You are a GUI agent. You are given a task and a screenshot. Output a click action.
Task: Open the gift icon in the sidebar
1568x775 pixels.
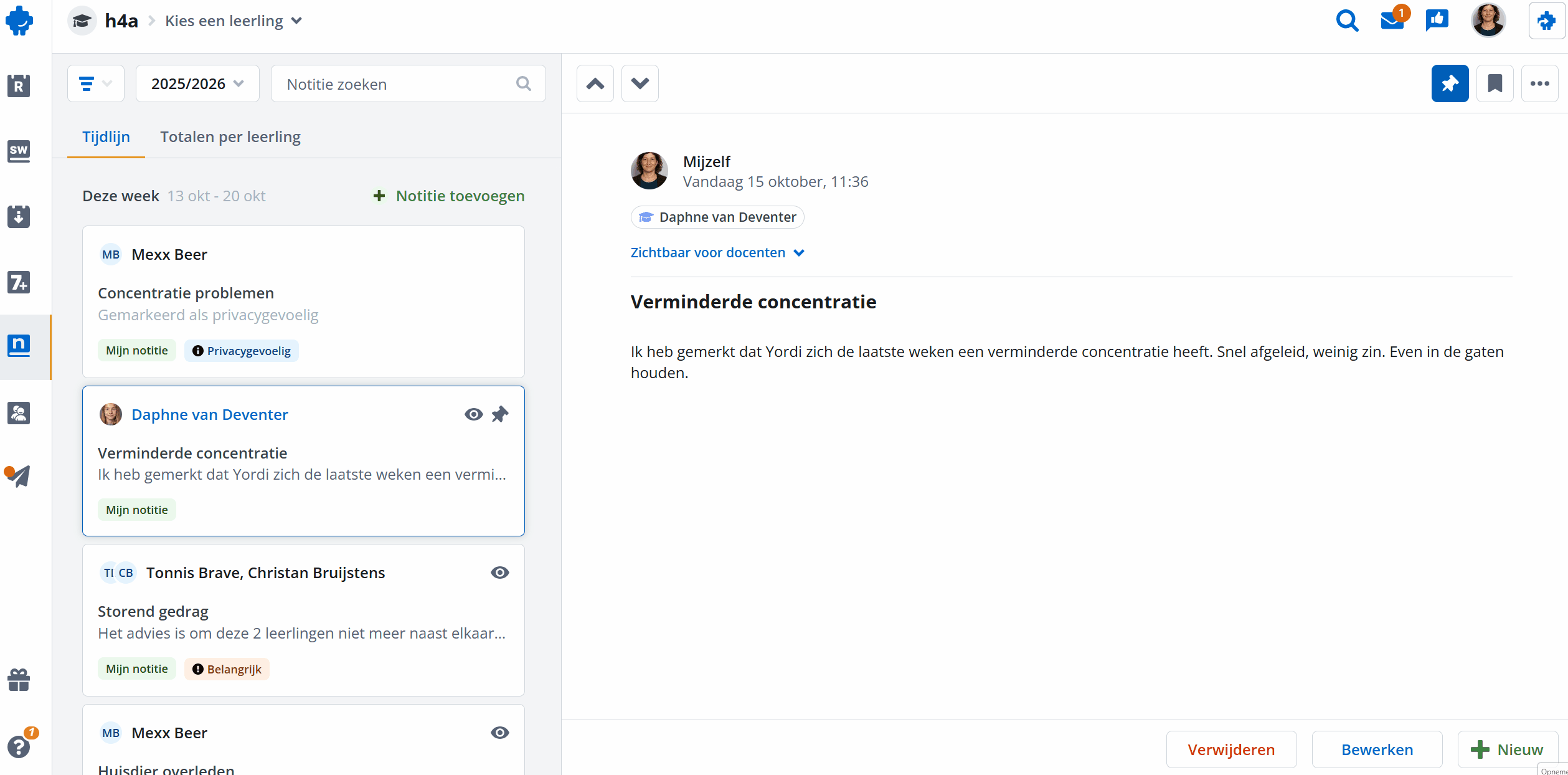click(x=18, y=679)
